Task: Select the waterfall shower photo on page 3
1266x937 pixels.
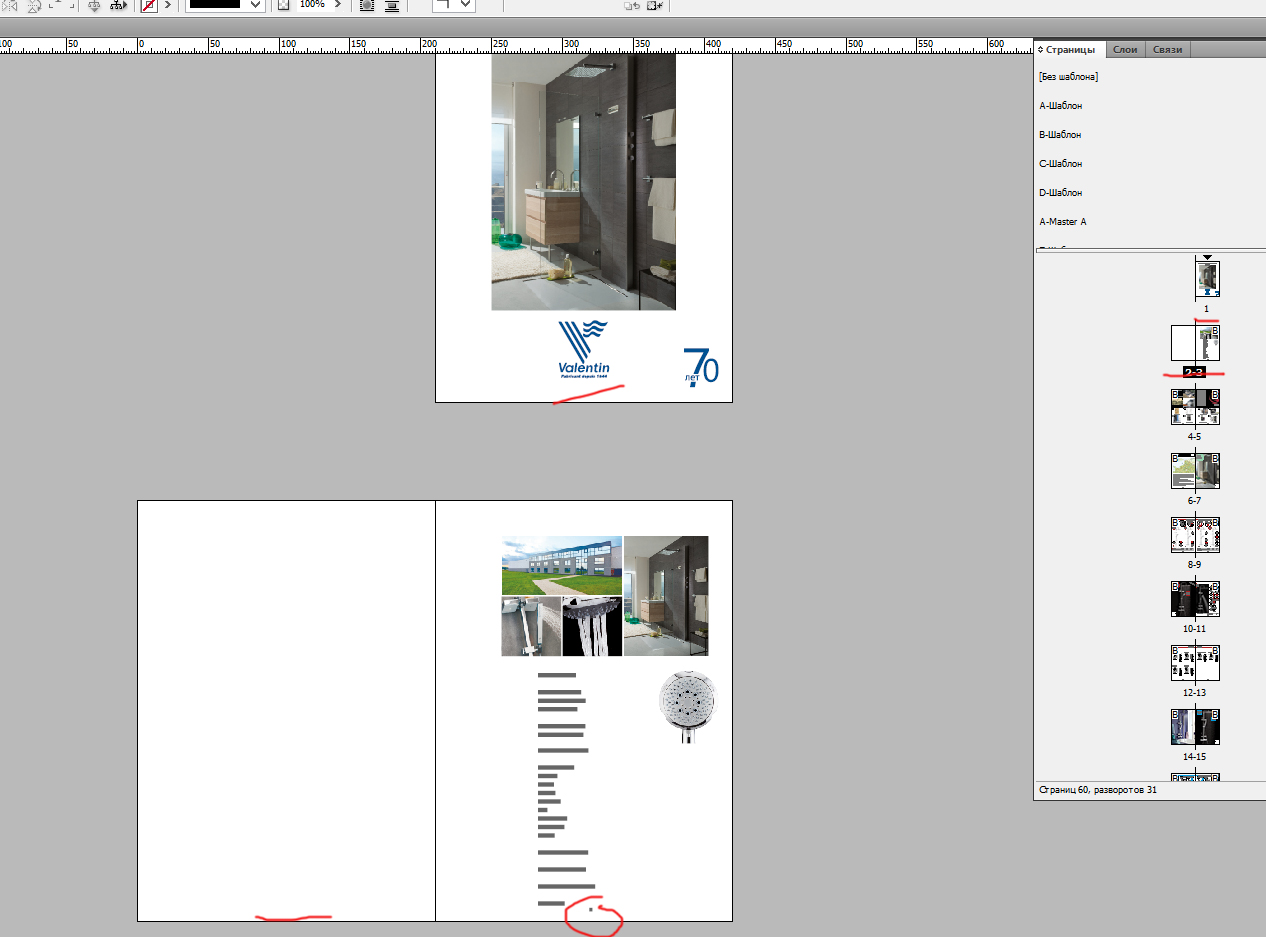Action: click(x=592, y=627)
